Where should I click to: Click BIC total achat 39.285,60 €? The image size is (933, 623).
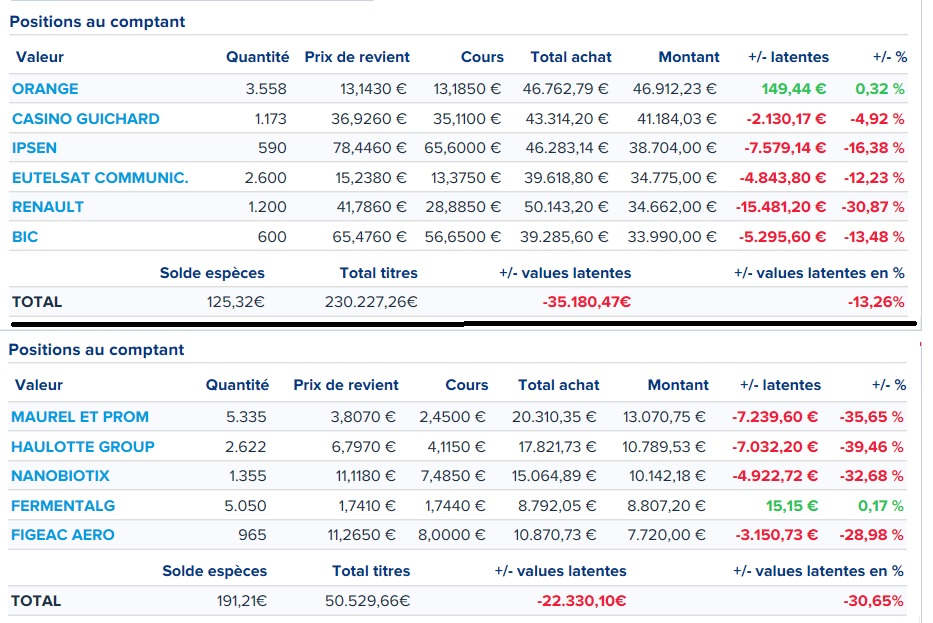[564, 236]
